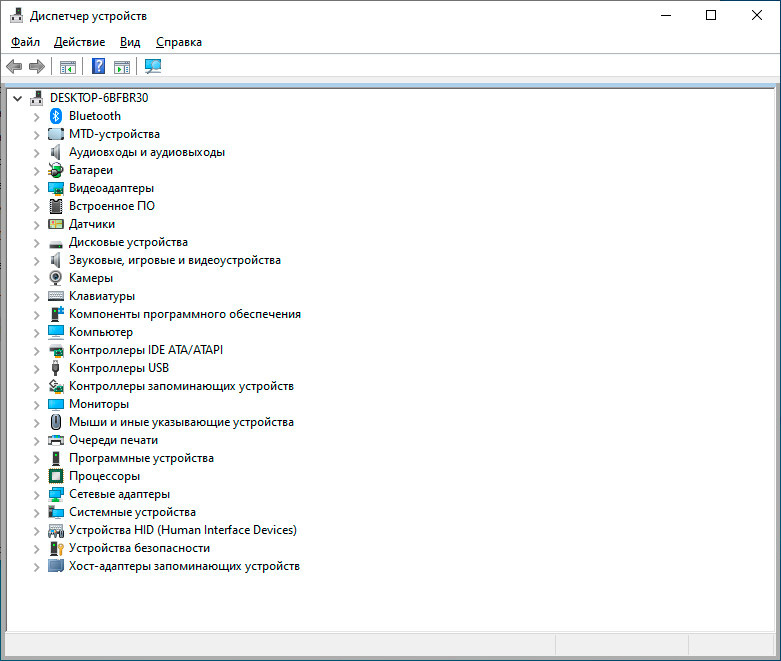This screenshot has width=781, height=661.
Task: Click the Back arrow in toolbar
Action: (14, 67)
